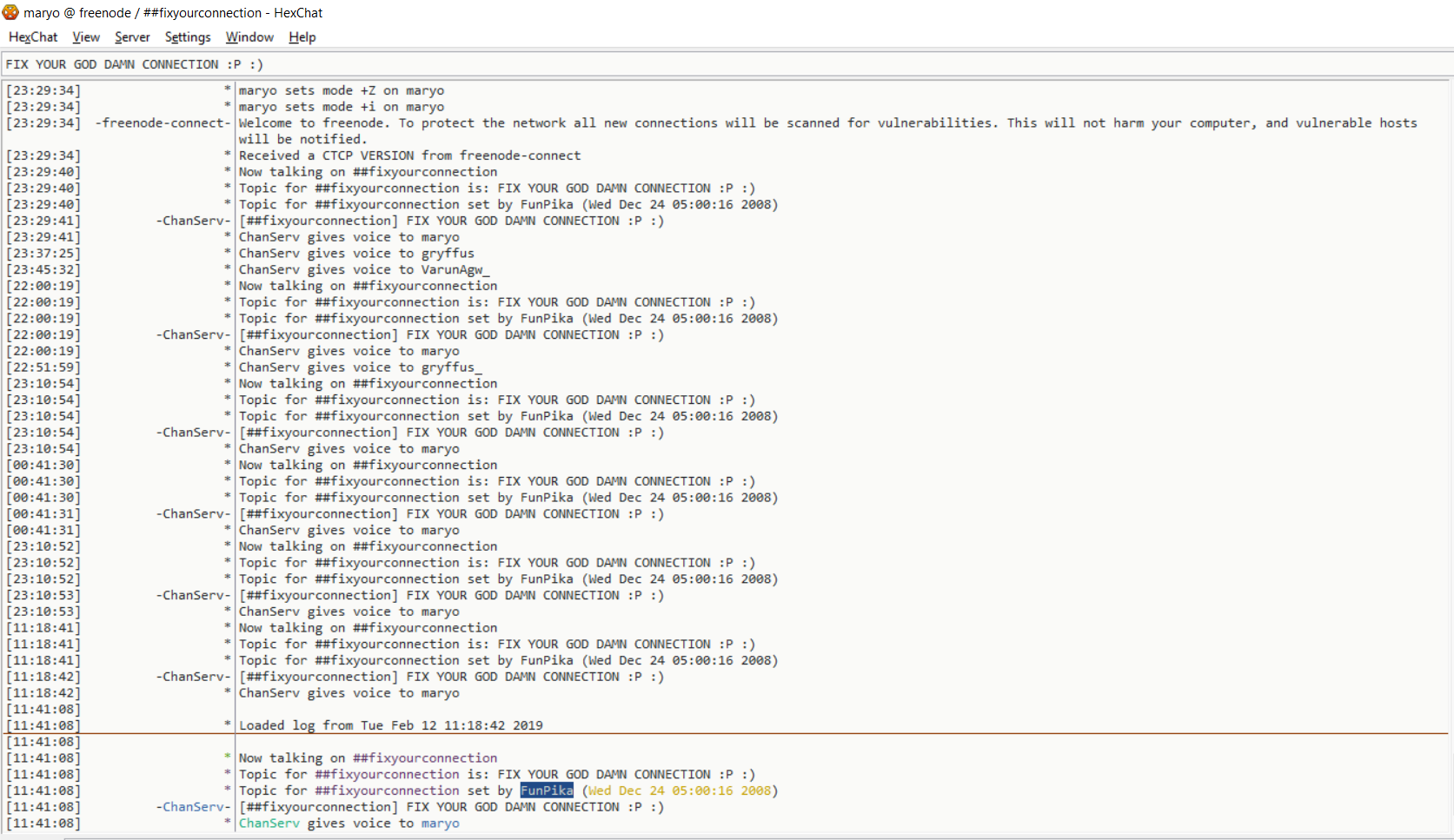Click -freenode-connect- sender name
The image size is (1454, 840).
[x=163, y=123]
